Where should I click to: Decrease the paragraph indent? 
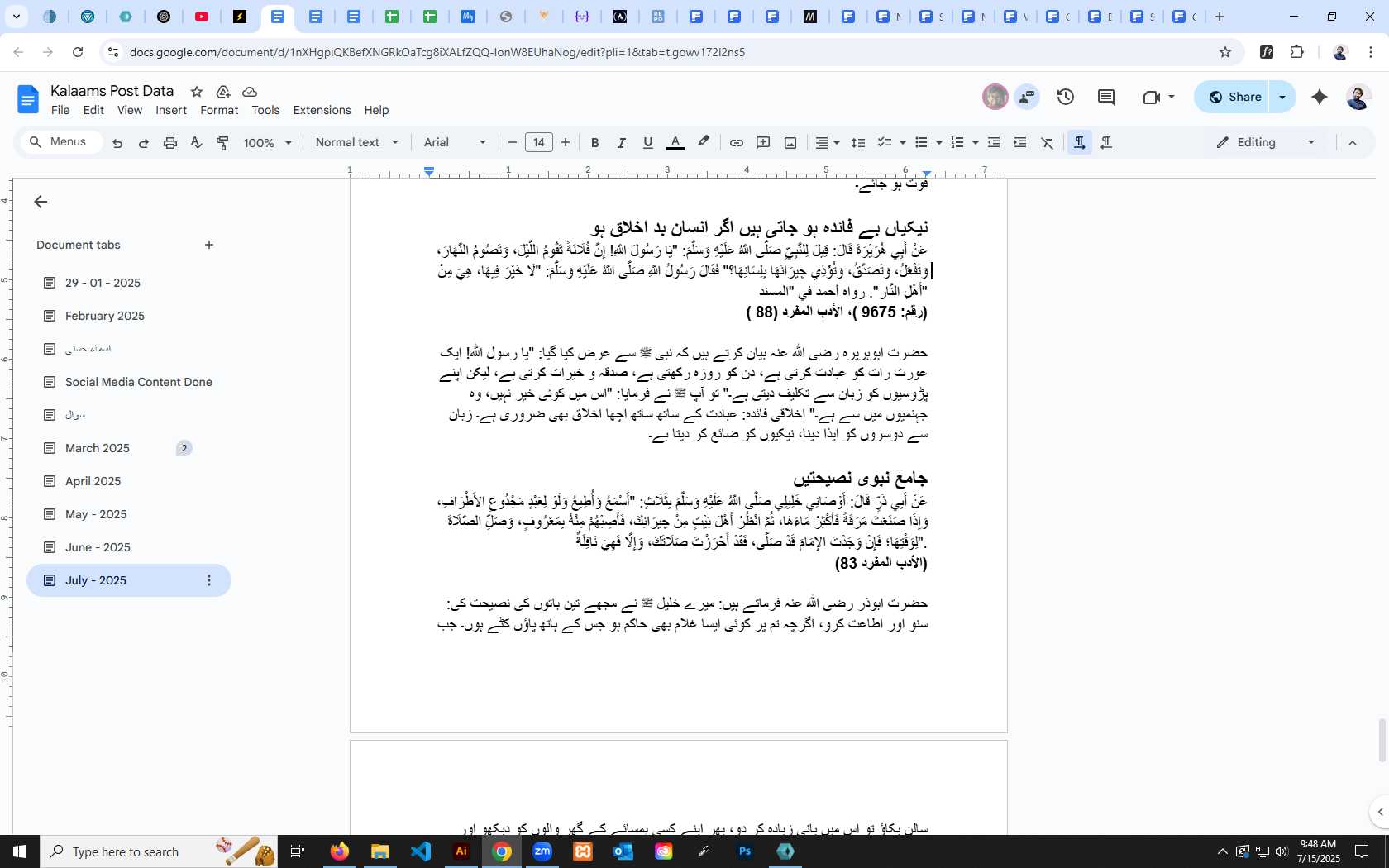point(994,143)
